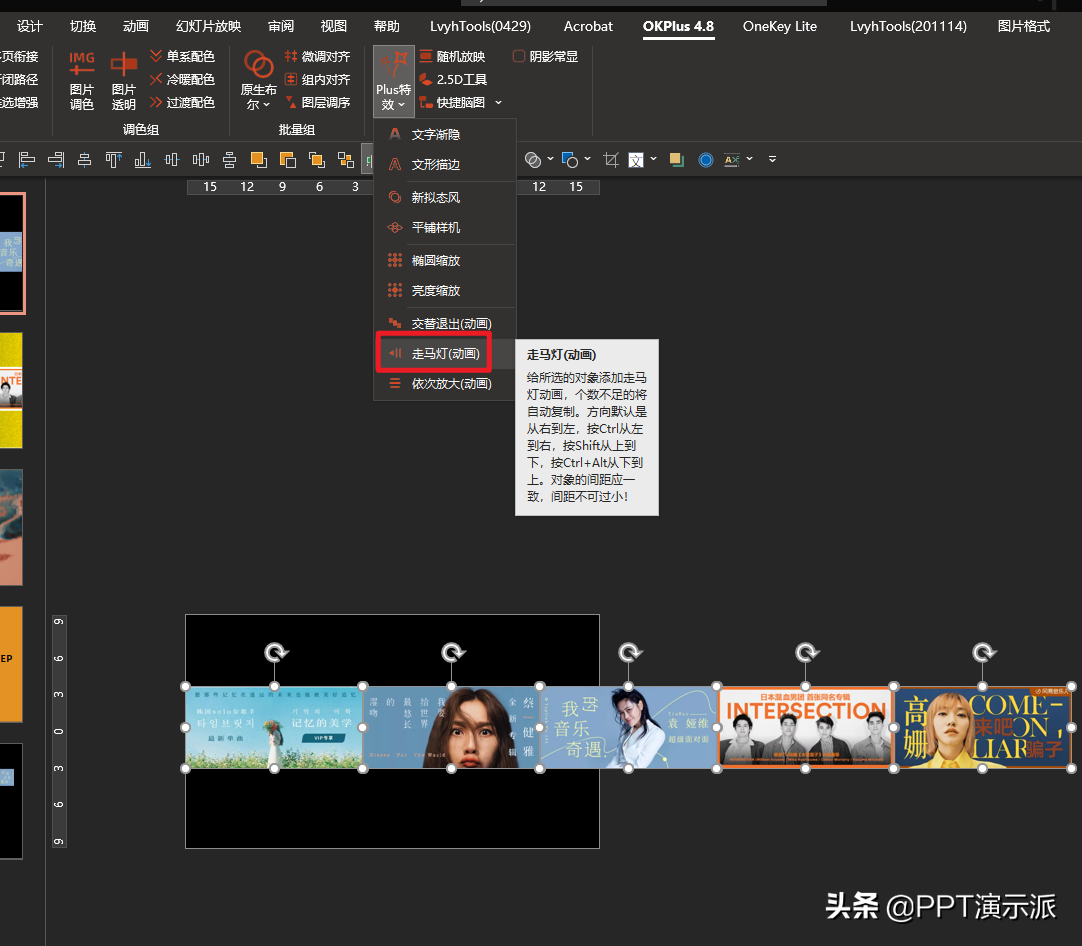Image resolution: width=1082 pixels, height=946 pixels.
Task: Open the LvyhTools(0429) tab
Action: (x=480, y=26)
